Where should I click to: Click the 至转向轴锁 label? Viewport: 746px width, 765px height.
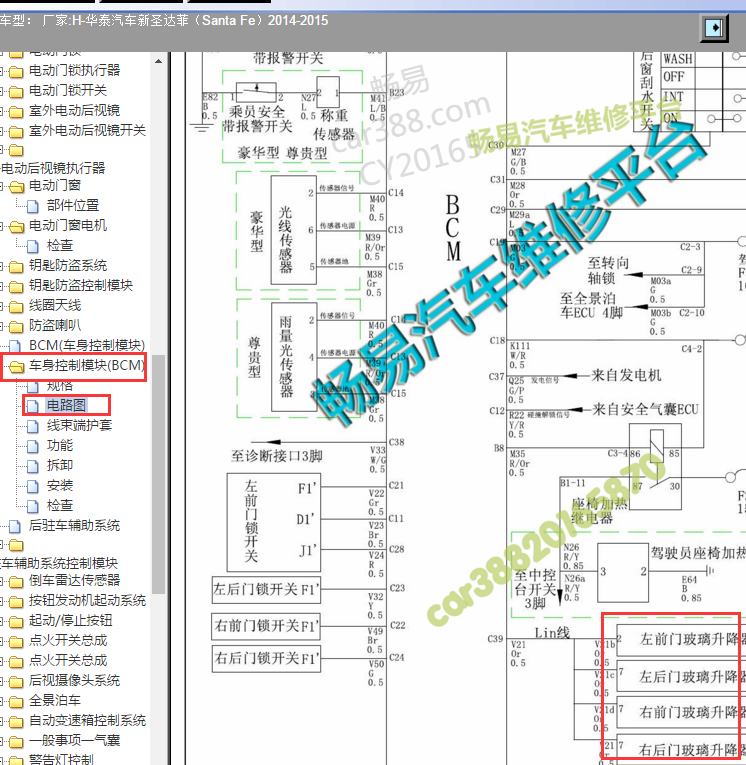pyautogui.click(x=608, y=271)
